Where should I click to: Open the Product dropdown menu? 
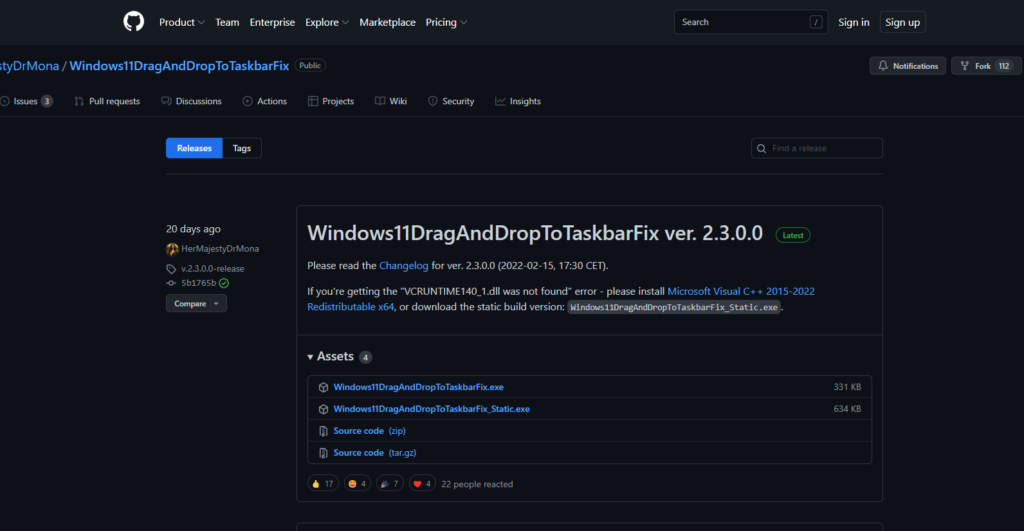182,22
